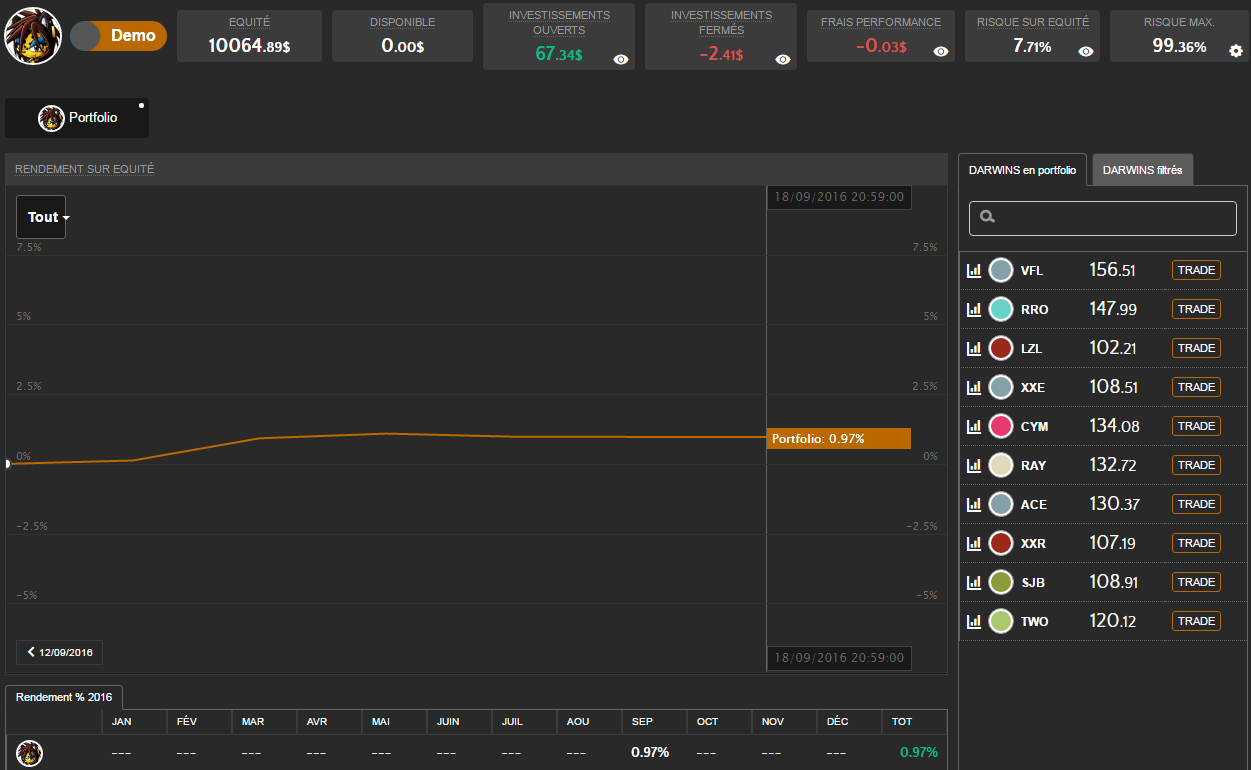
Task: Toggle the Demo account switch
Action: (118, 36)
